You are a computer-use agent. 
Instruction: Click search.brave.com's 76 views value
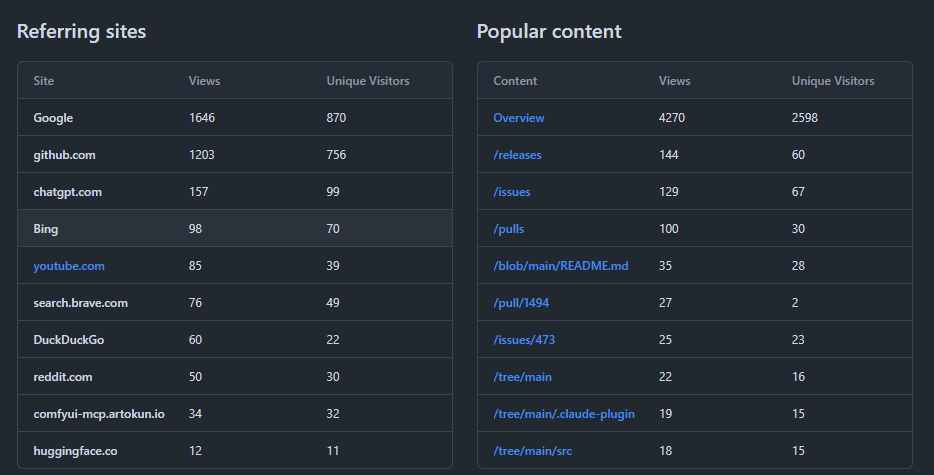point(195,303)
